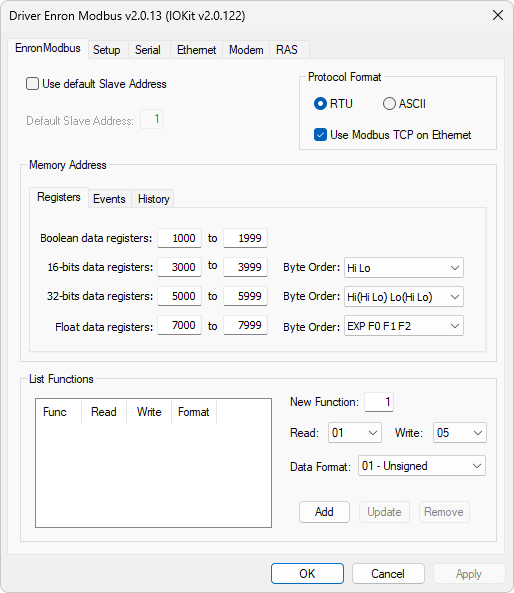Close the Driver Enron Modbus dialog

point(498,16)
